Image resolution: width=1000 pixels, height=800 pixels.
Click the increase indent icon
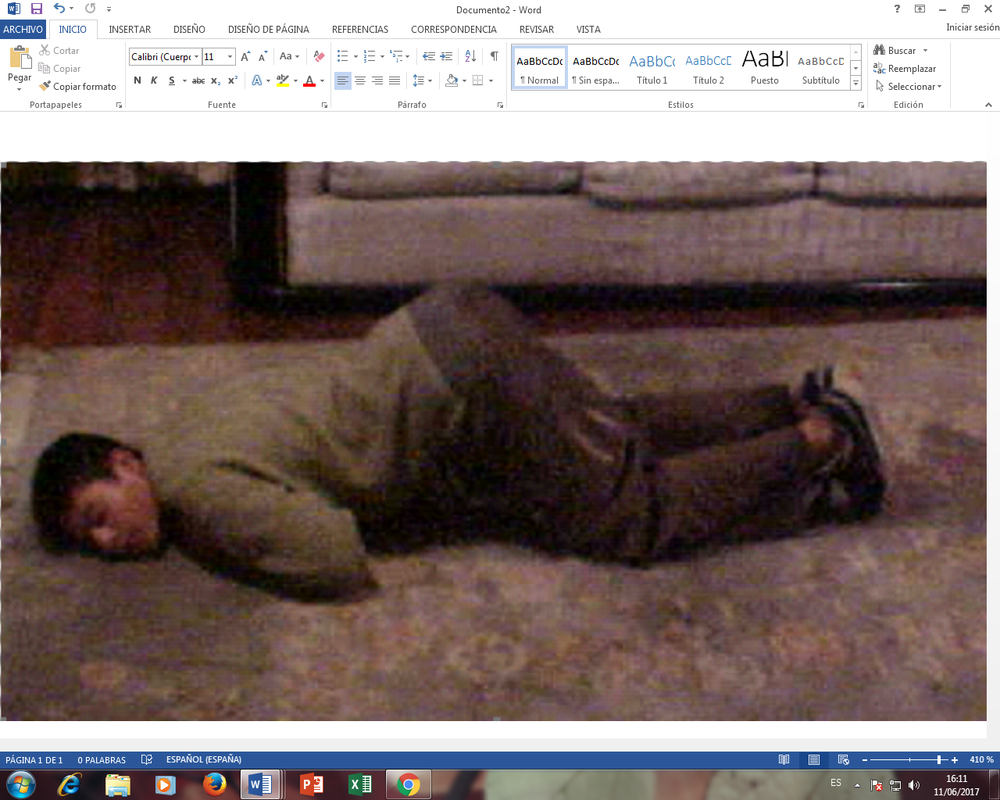tap(446, 57)
